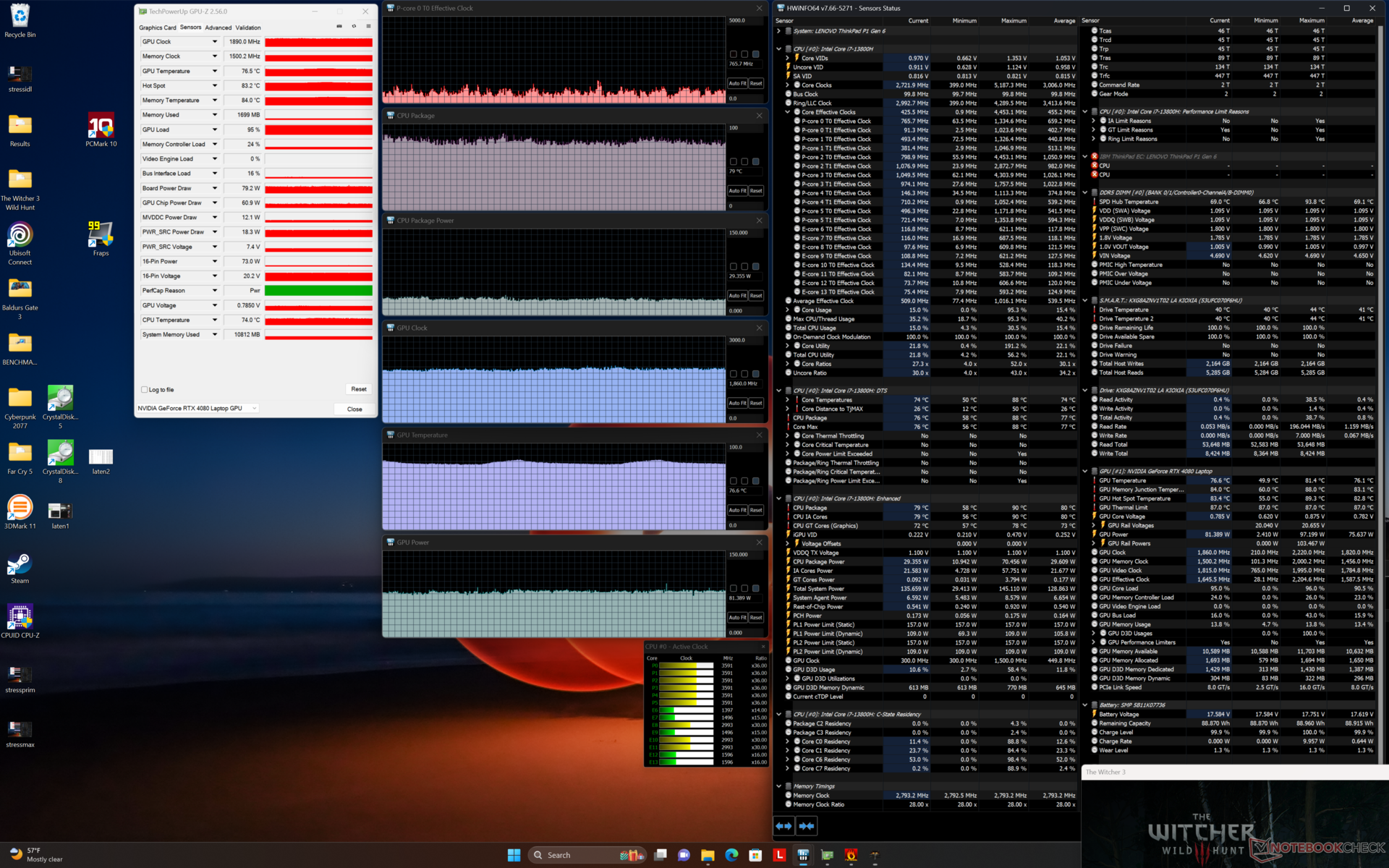The image size is (1389, 868).
Task: Click weather widget showing 57°F Mostly clear
Action: (36, 855)
